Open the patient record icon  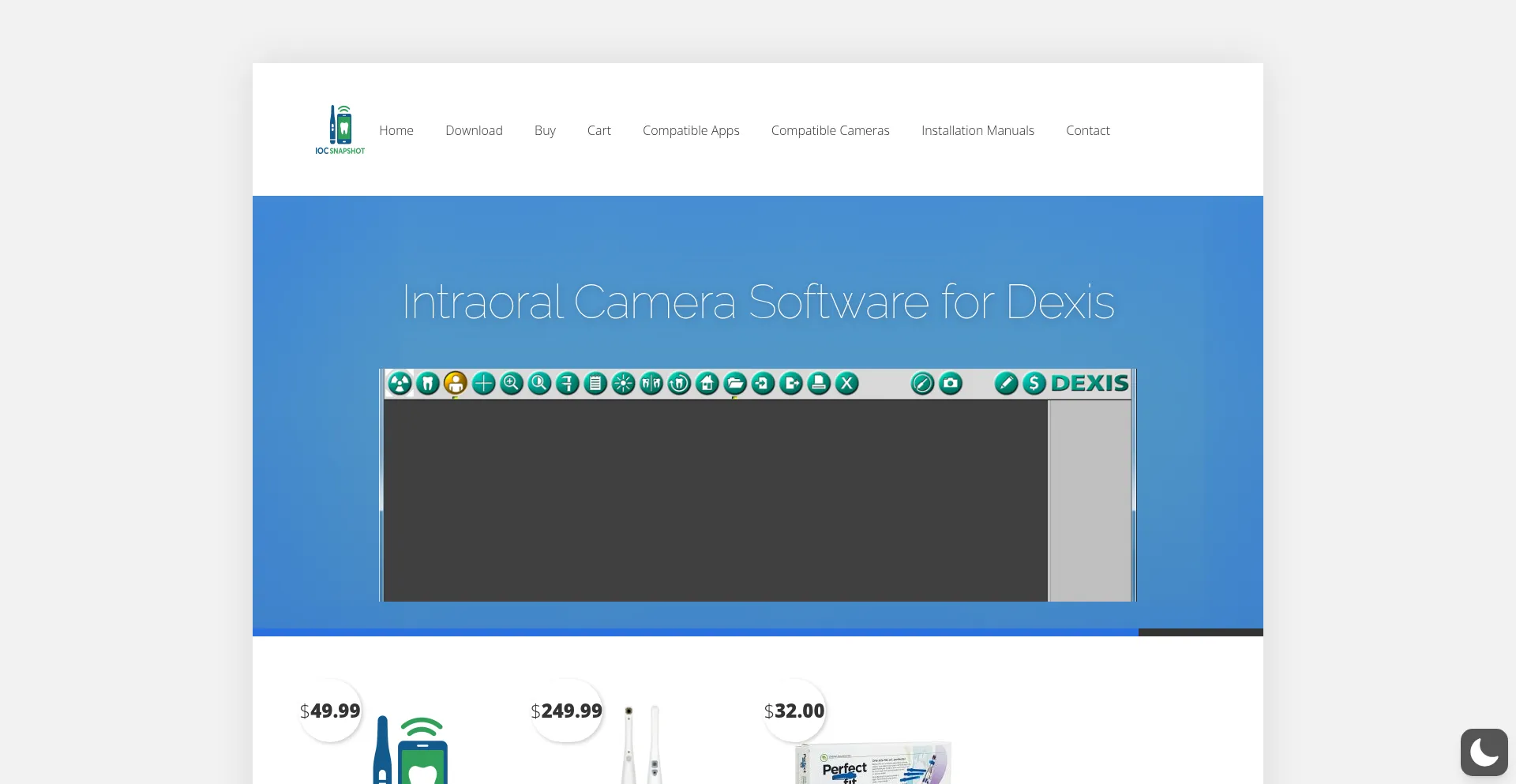click(x=456, y=384)
